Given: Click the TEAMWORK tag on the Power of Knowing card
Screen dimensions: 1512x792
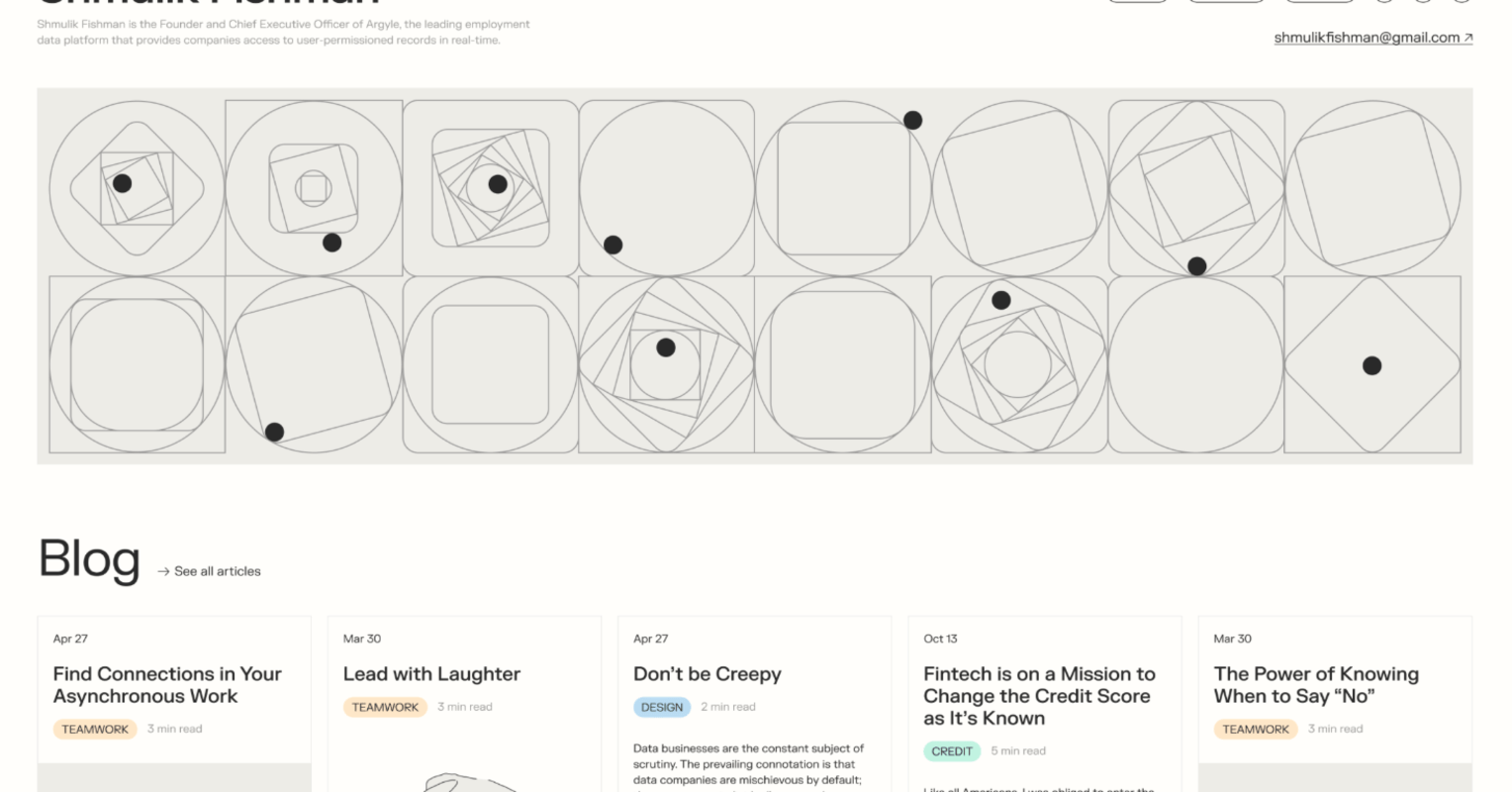Looking at the screenshot, I should (1256, 730).
